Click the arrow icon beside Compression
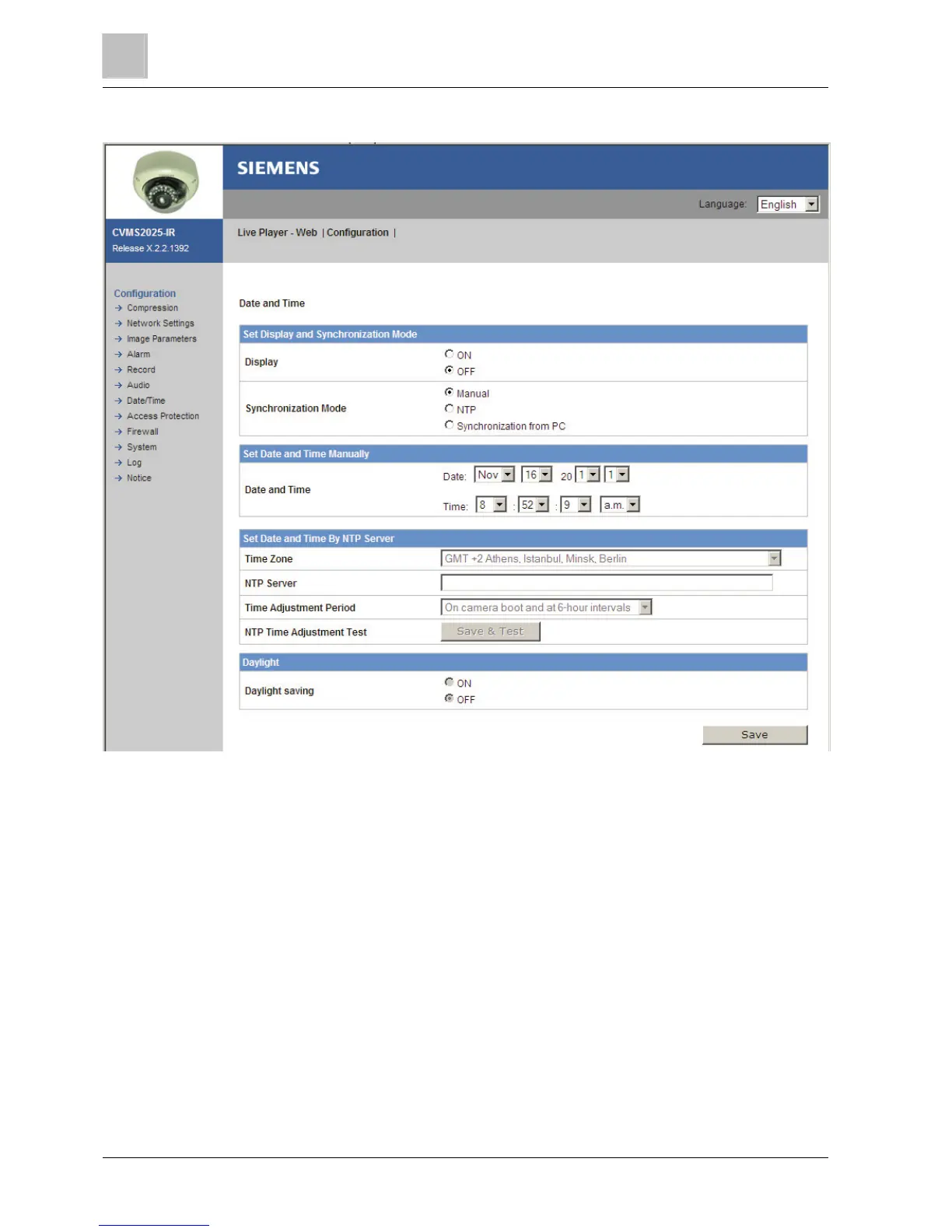This screenshot has height=1232, width=952. (119, 308)
